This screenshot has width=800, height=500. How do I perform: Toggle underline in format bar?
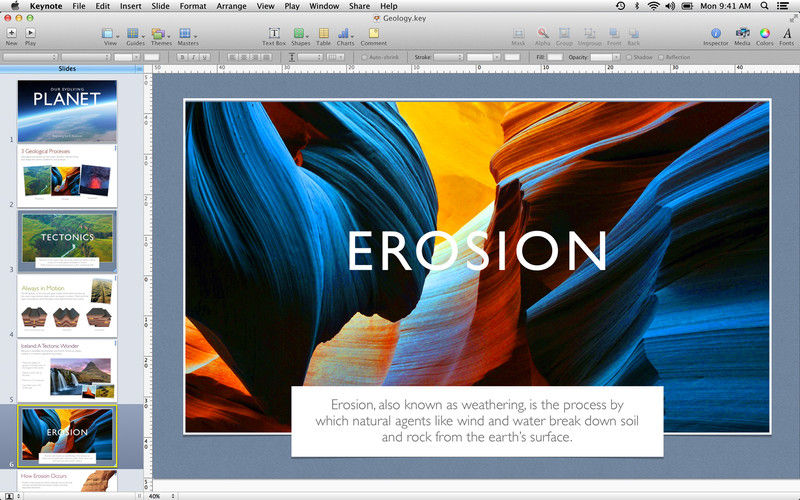[205, 58]
